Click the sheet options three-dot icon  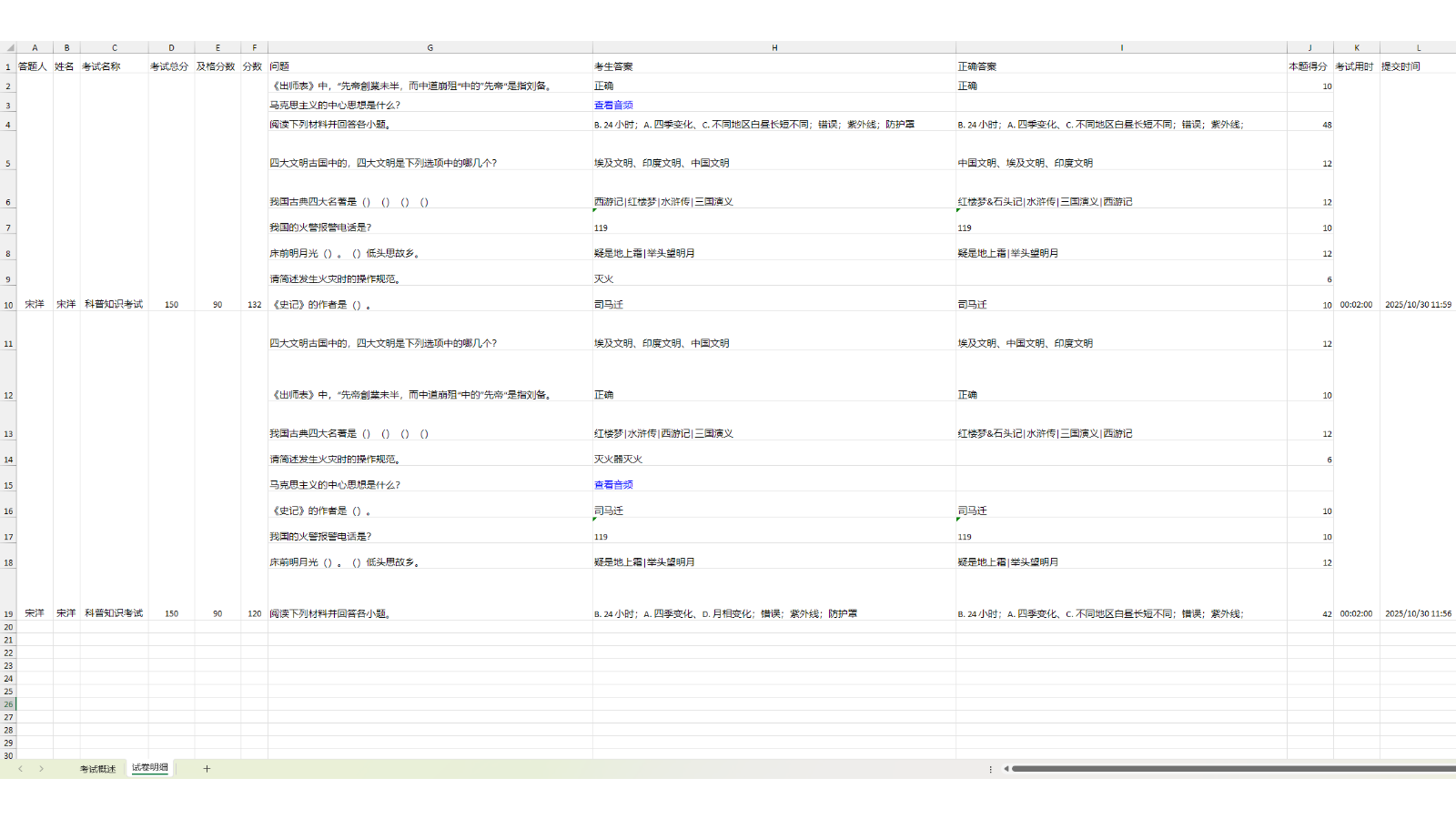point(990,768)
